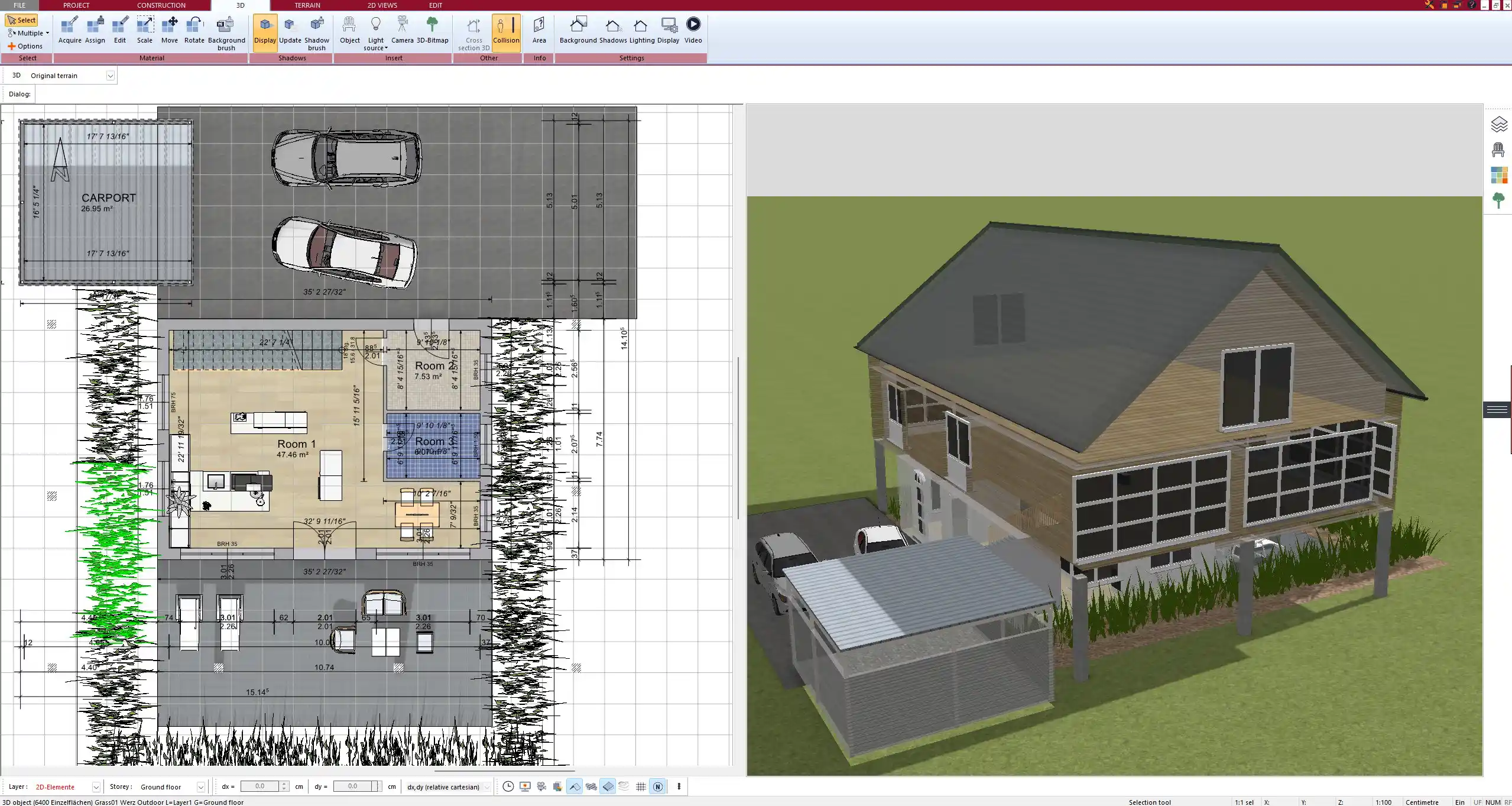
Task: Toggle the grid display at the bottom bar
Action: (641, 786)
